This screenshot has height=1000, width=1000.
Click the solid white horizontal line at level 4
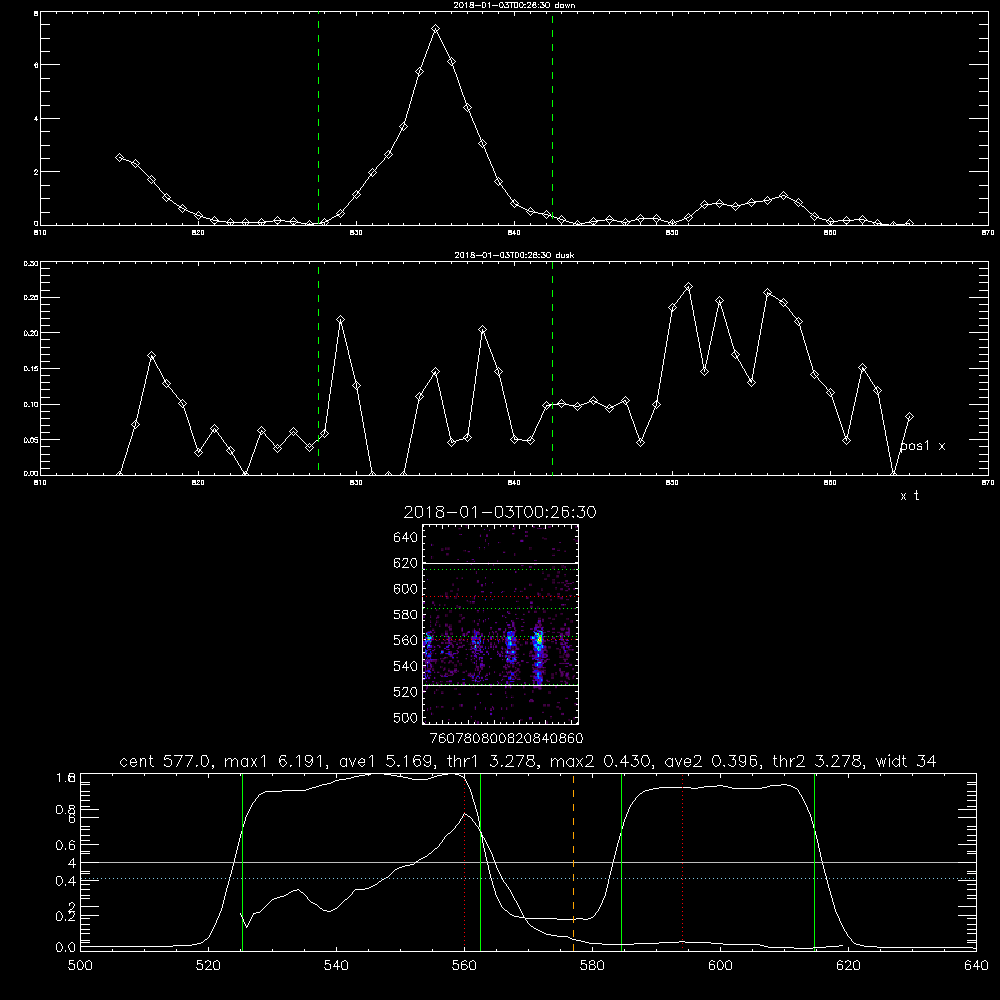528,862
